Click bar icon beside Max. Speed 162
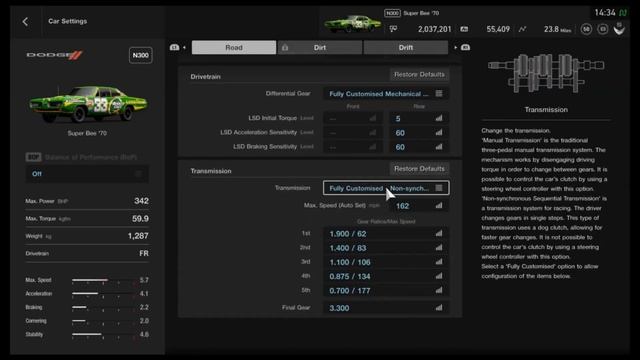Image resolution: width=640 pixels, height=360 pixels. pyautogui.click(x=439, y=205)
